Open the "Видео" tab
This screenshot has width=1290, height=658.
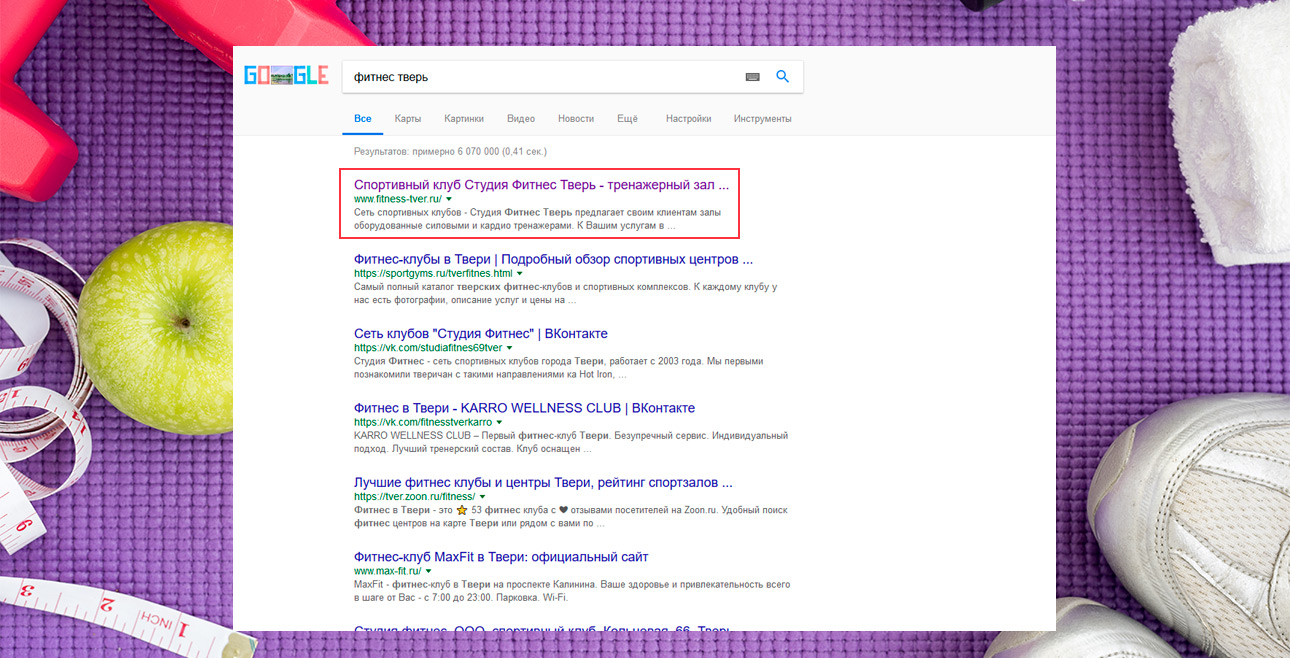pos(520,119)
